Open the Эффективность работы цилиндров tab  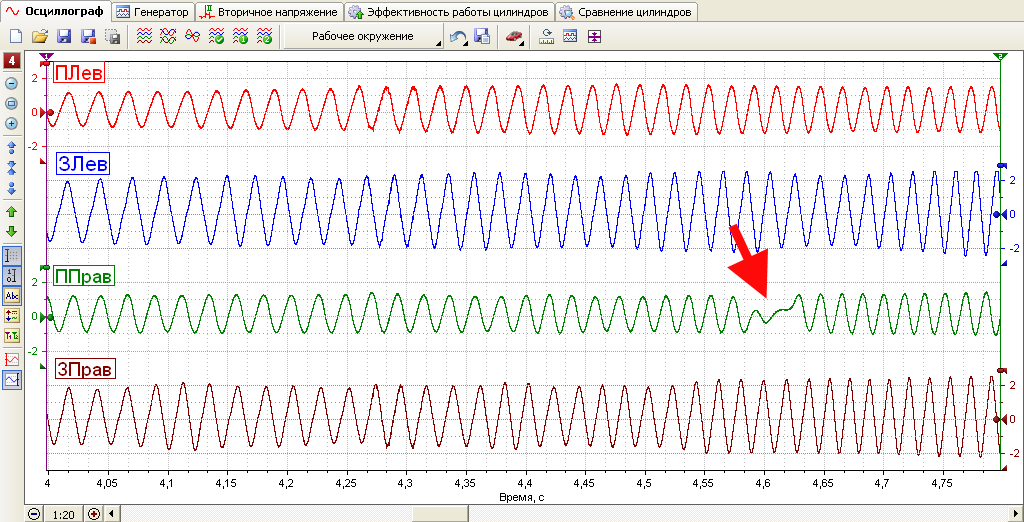pyautogui.click(x=449, y=12)
